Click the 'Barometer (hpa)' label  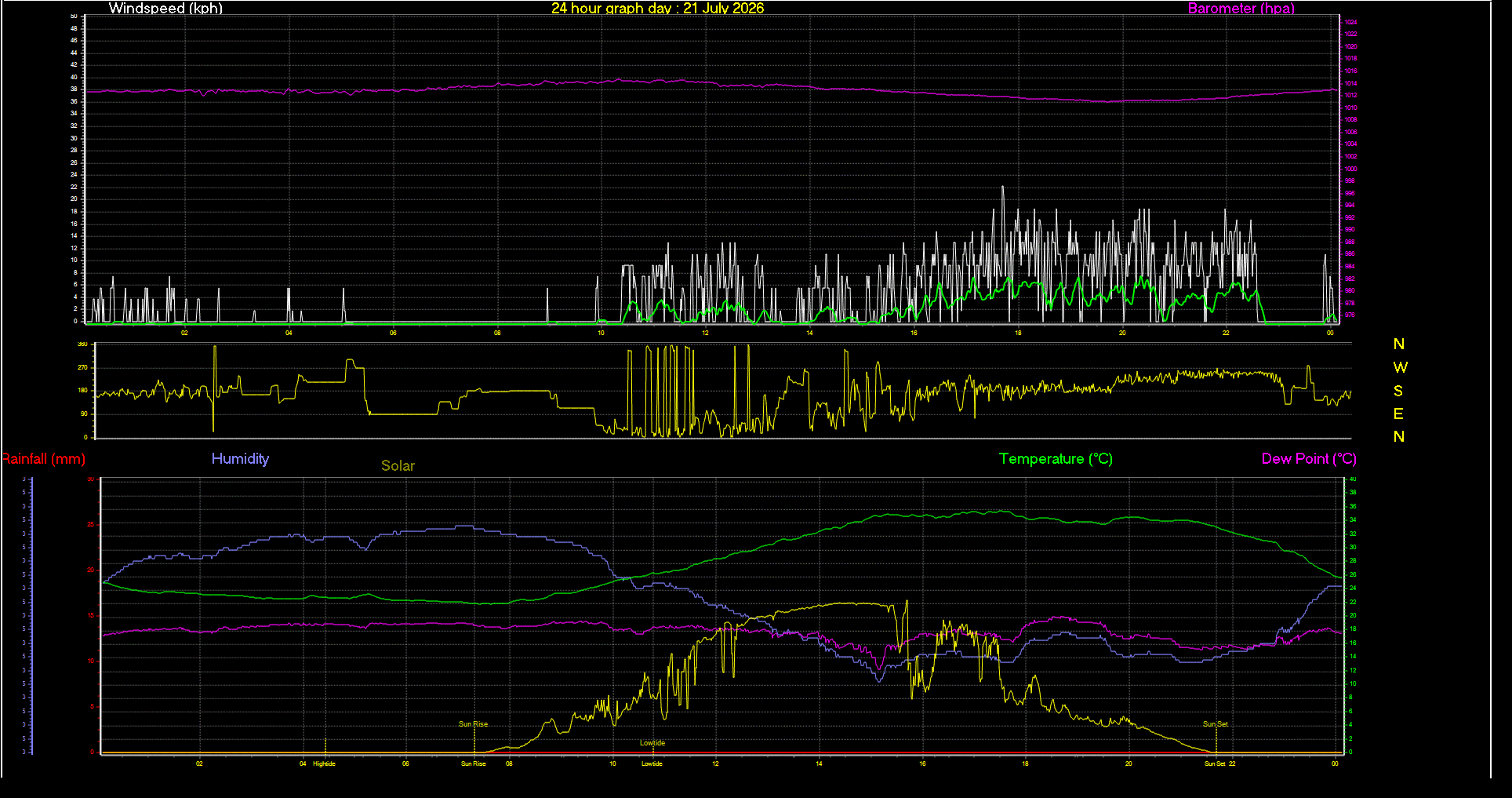pos(1241,9)
